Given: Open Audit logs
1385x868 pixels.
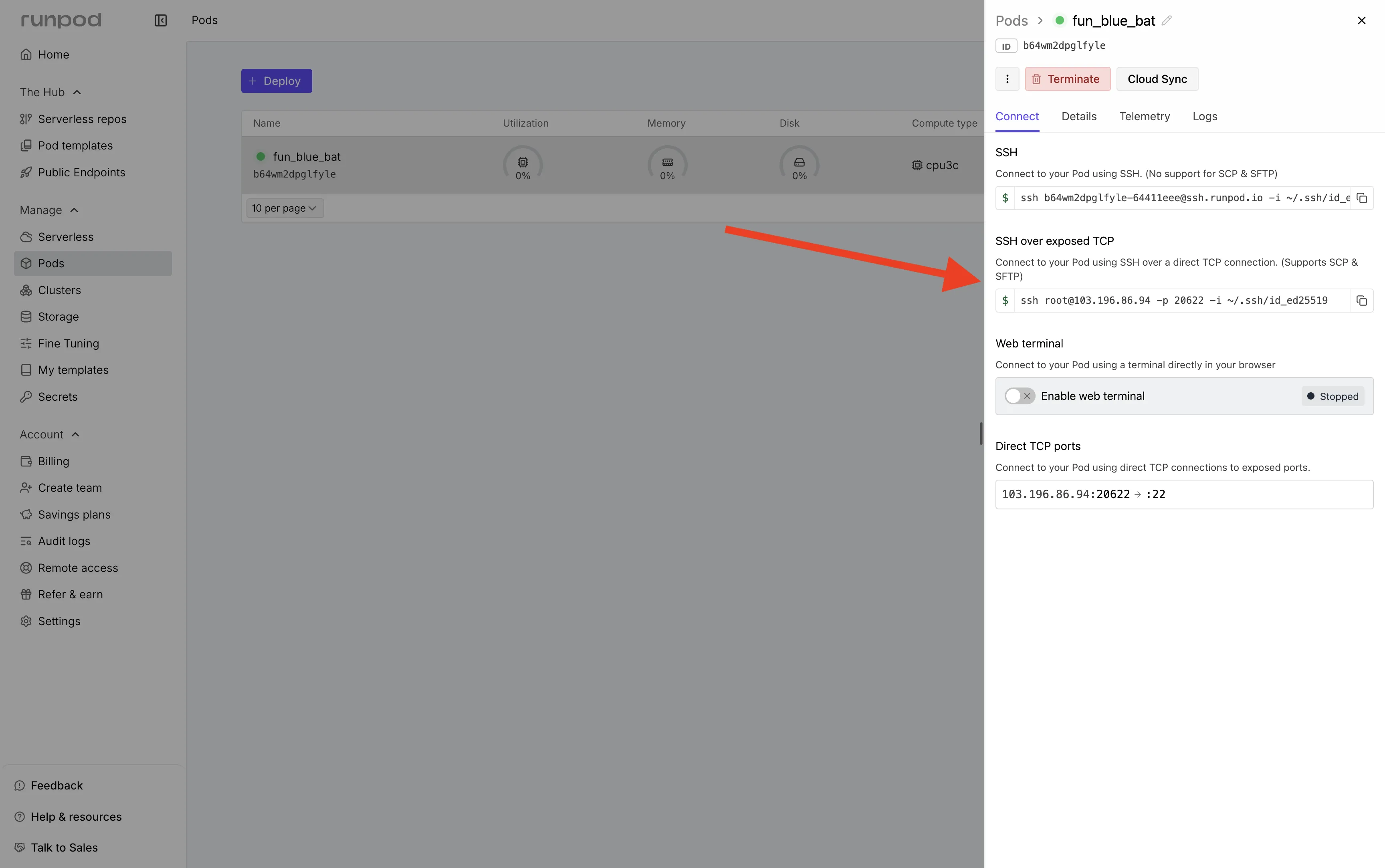Looking at the screenshot, I should (x=93, y=541).
